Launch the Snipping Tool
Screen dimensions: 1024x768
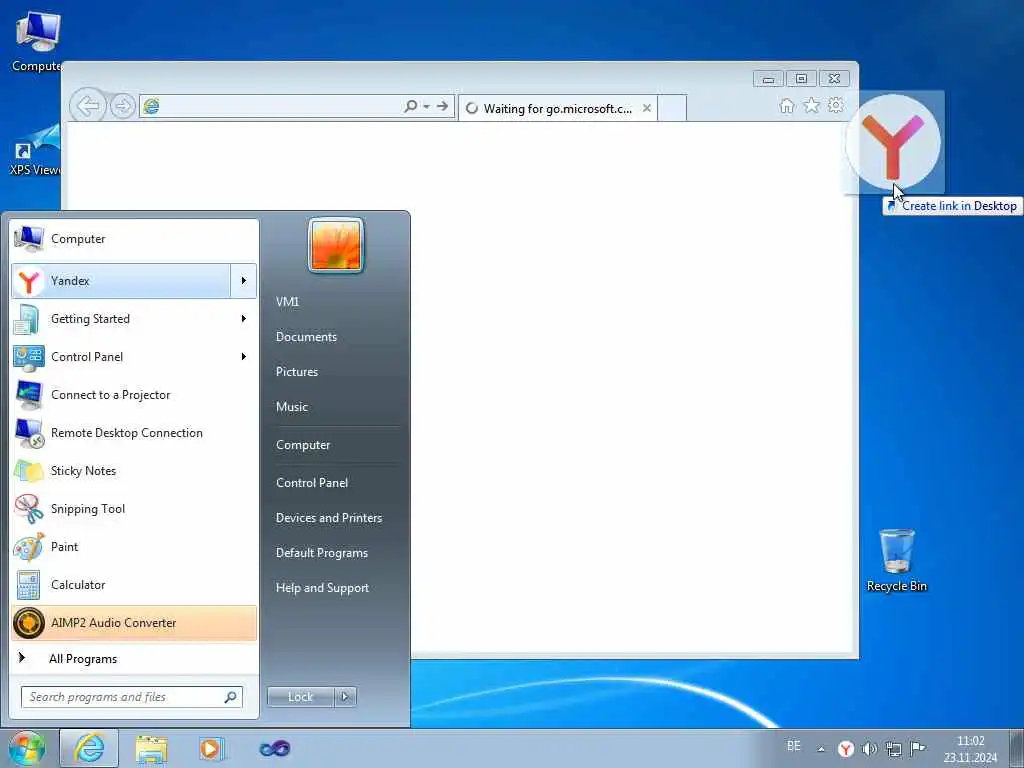134,509
